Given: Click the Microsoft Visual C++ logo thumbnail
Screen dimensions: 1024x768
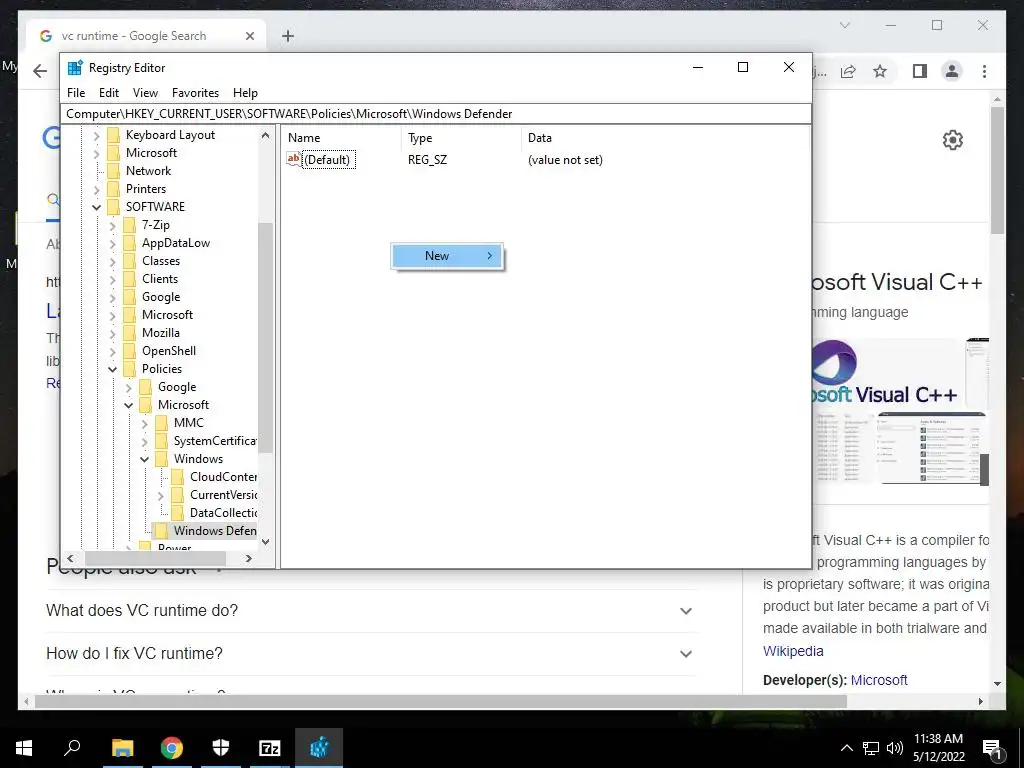Looking at the screenshot, I should (885, 373).
